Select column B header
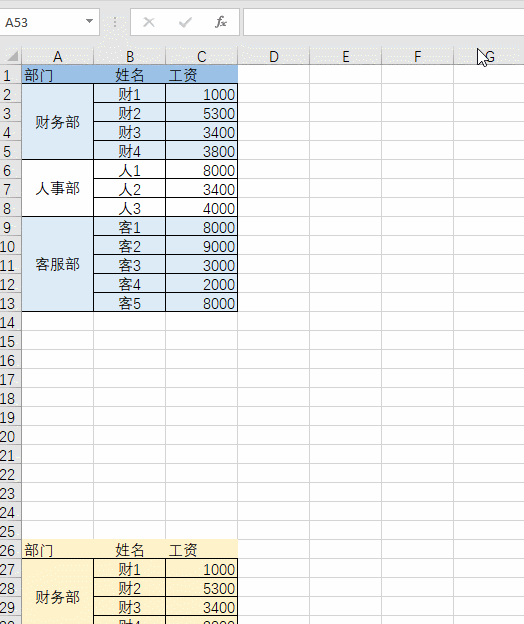Image resolution: width=524 pixels, height=624 pixels. (130, 57)
